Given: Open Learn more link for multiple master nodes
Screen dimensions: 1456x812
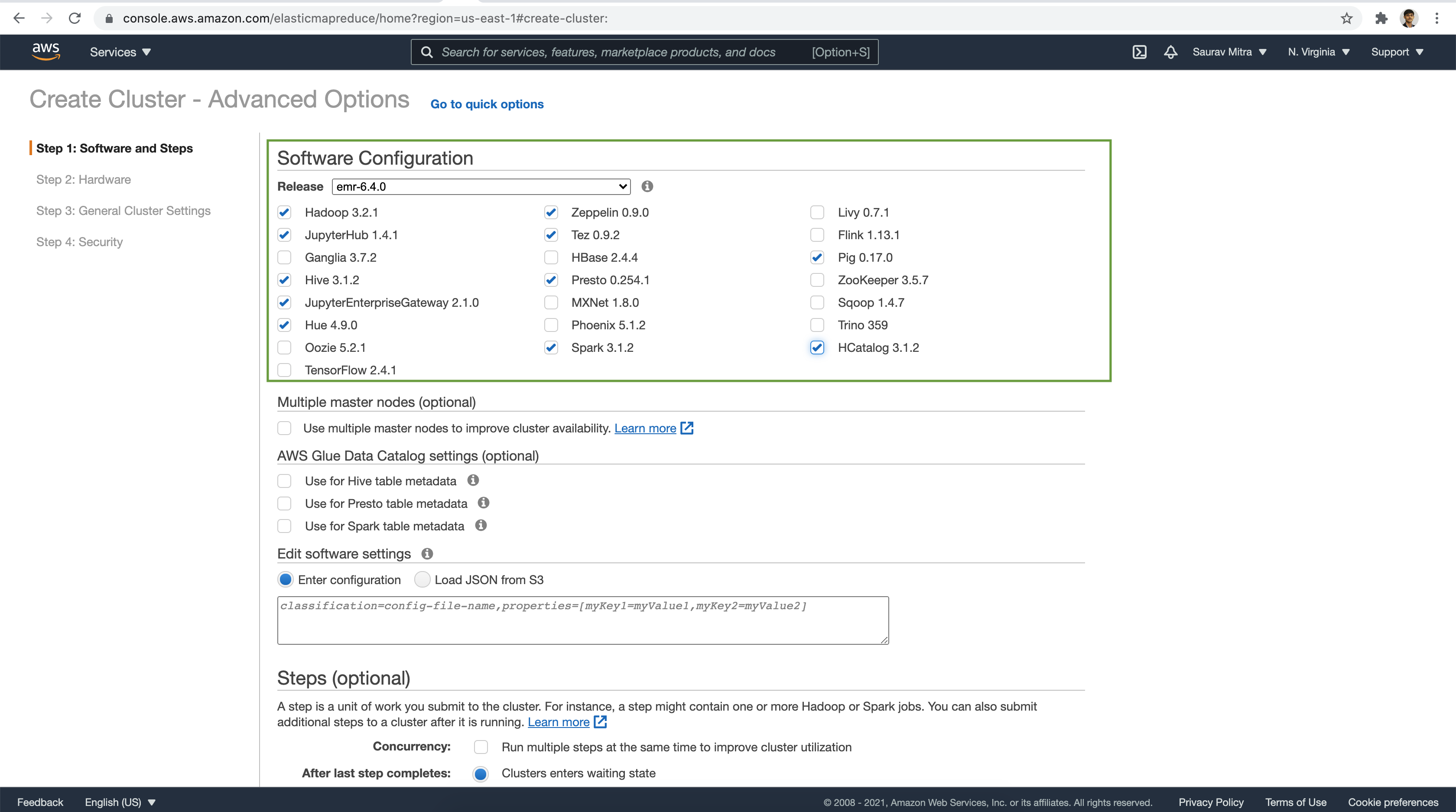Looking at the screenshot, I should pos(645,429).
